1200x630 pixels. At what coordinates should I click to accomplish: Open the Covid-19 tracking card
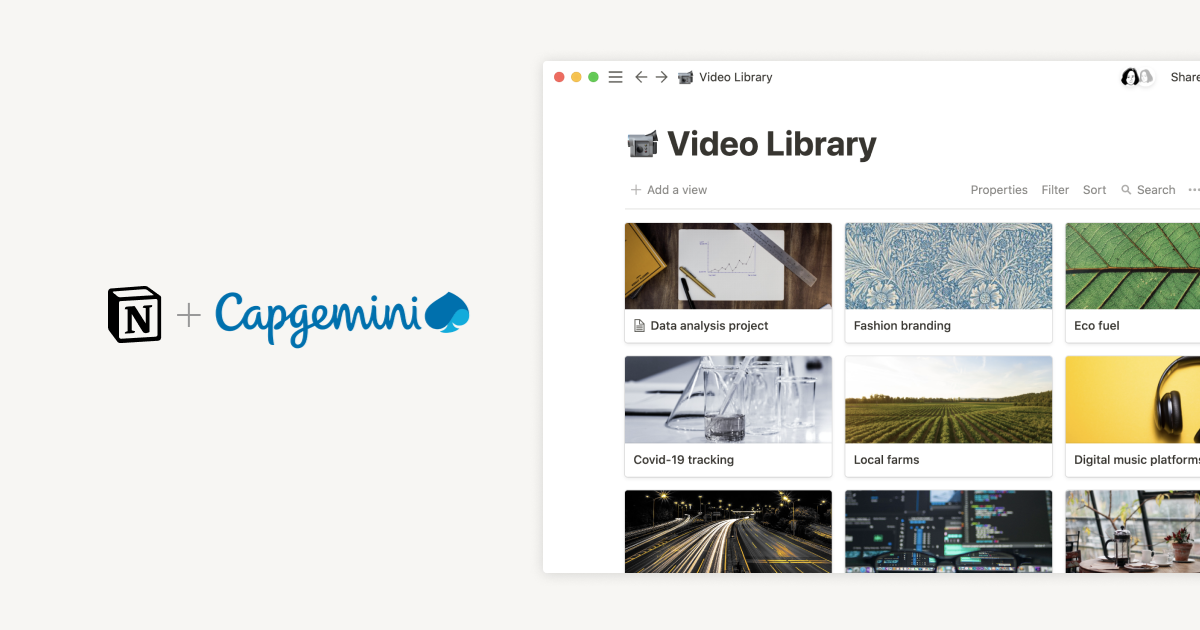(728, 416)
